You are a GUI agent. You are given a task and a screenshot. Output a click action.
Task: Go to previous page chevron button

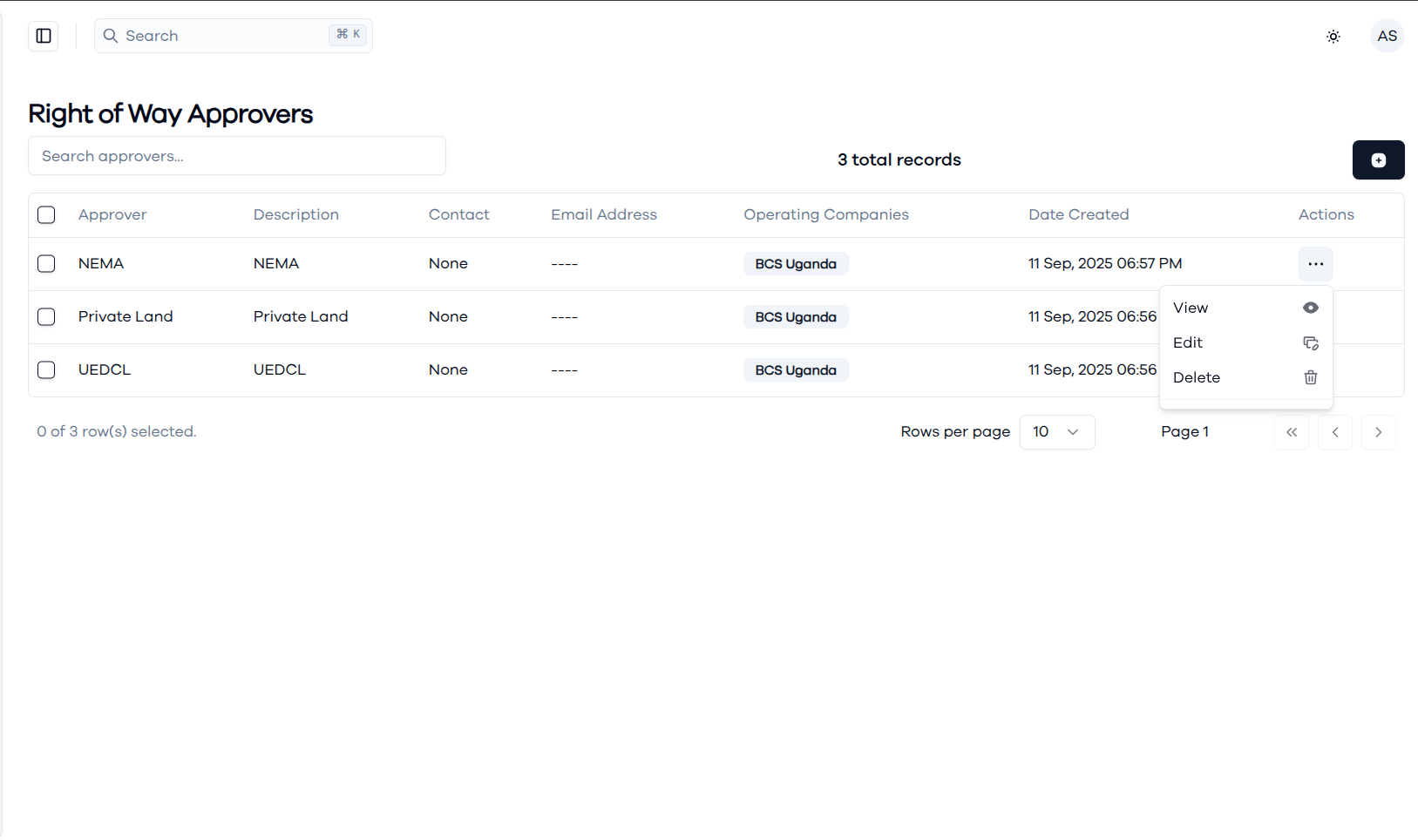point(1335,432)
